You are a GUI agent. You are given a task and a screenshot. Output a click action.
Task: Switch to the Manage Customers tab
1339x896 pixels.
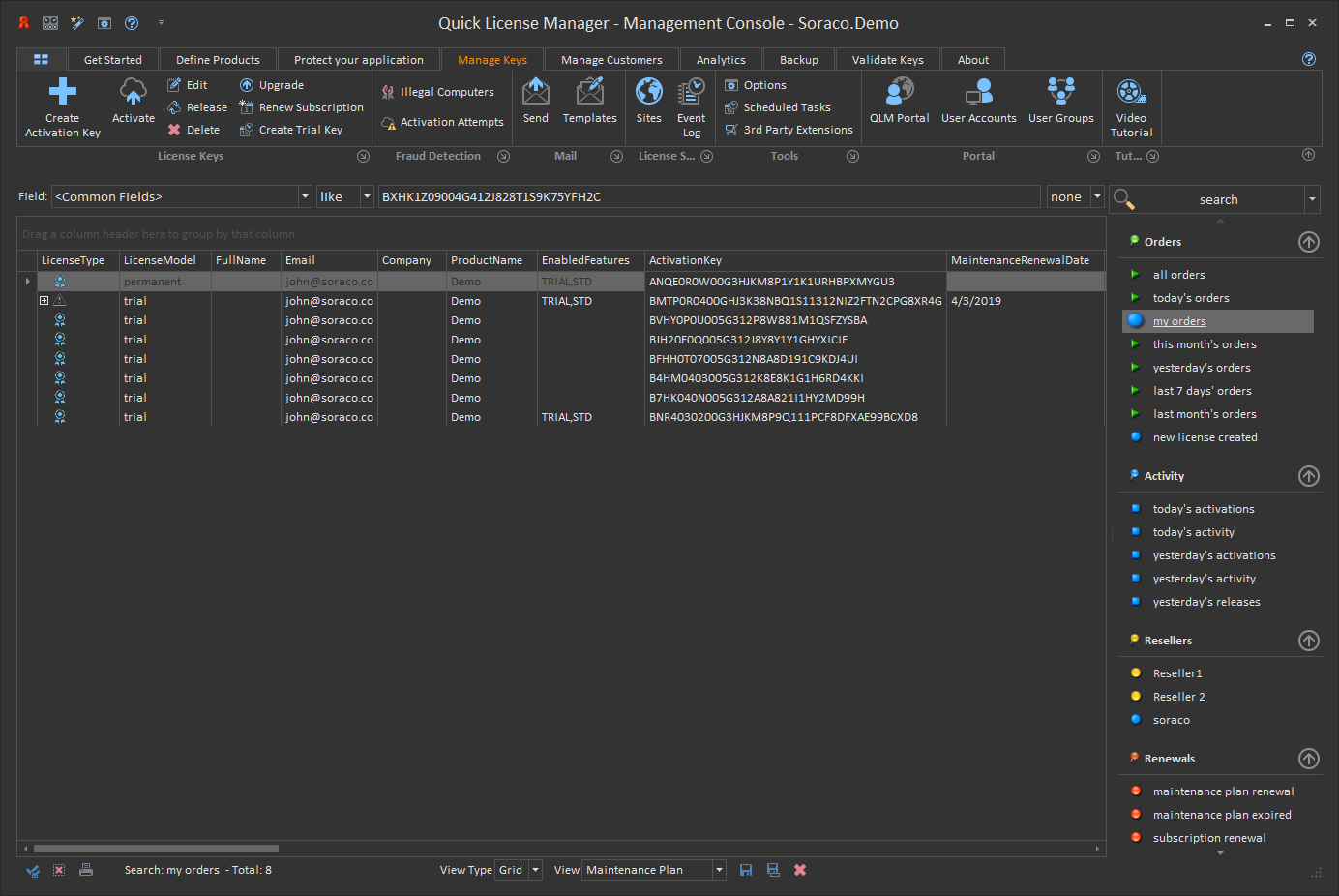[611, 60]
